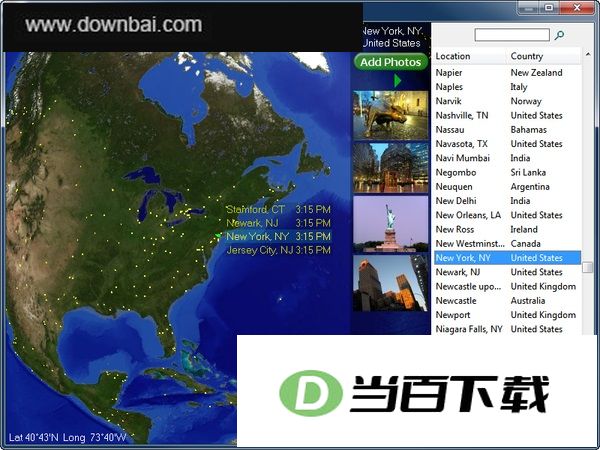Sort the list by the Country column header
Image resolution: width=600 pixels, height=450 pixels.
543,56
